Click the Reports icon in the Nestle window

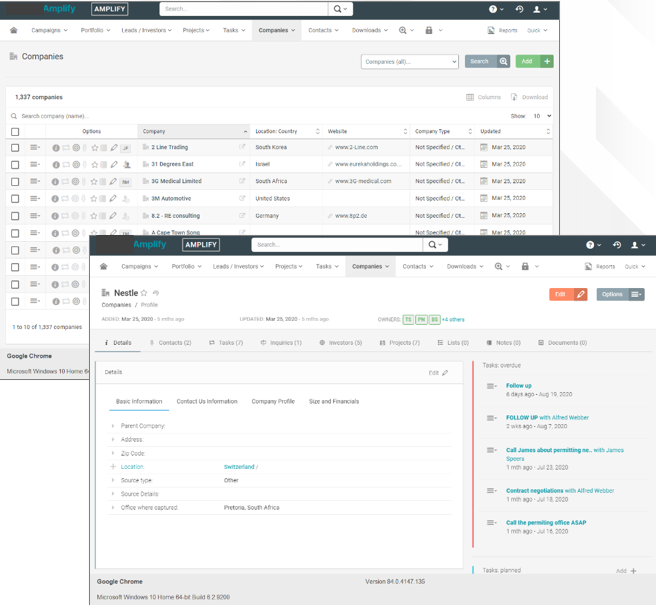click(588, 267)
